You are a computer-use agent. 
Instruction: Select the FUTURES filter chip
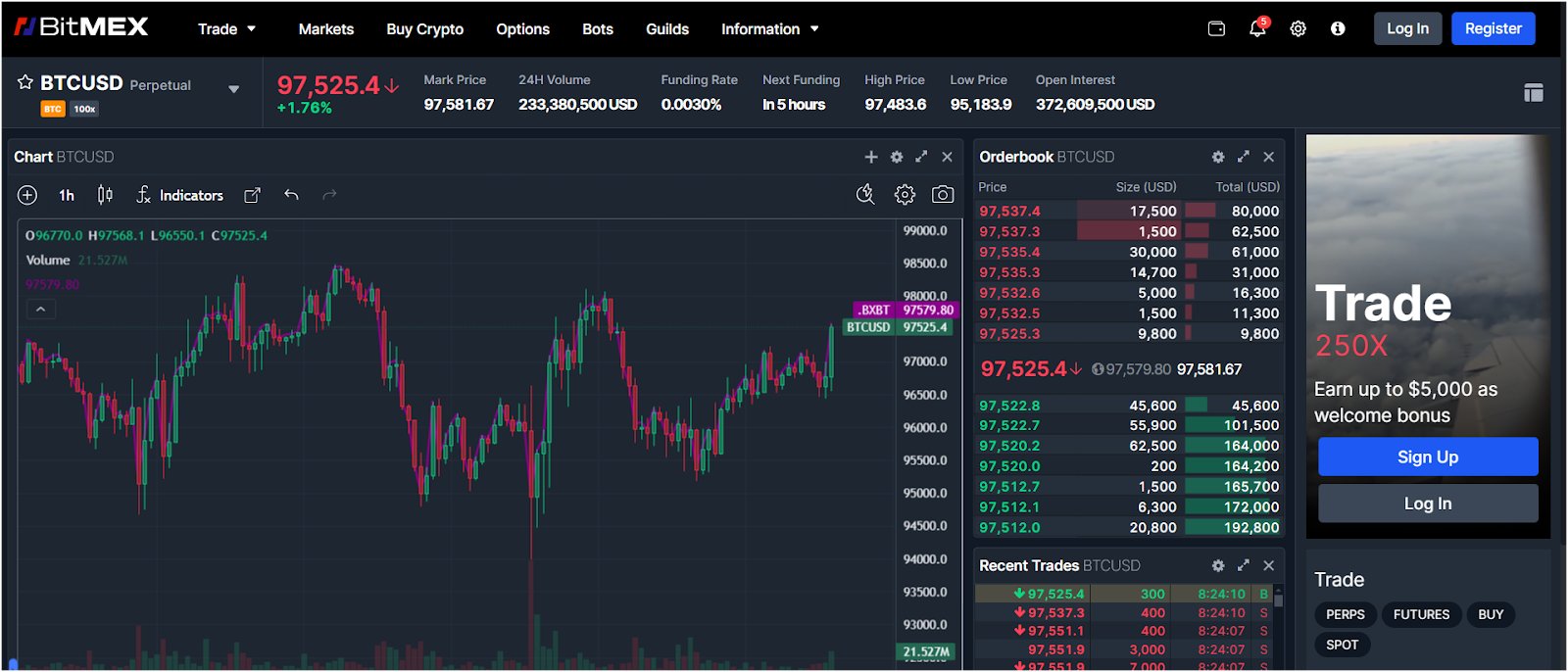pyautogui.click(x=1421, y=614)
